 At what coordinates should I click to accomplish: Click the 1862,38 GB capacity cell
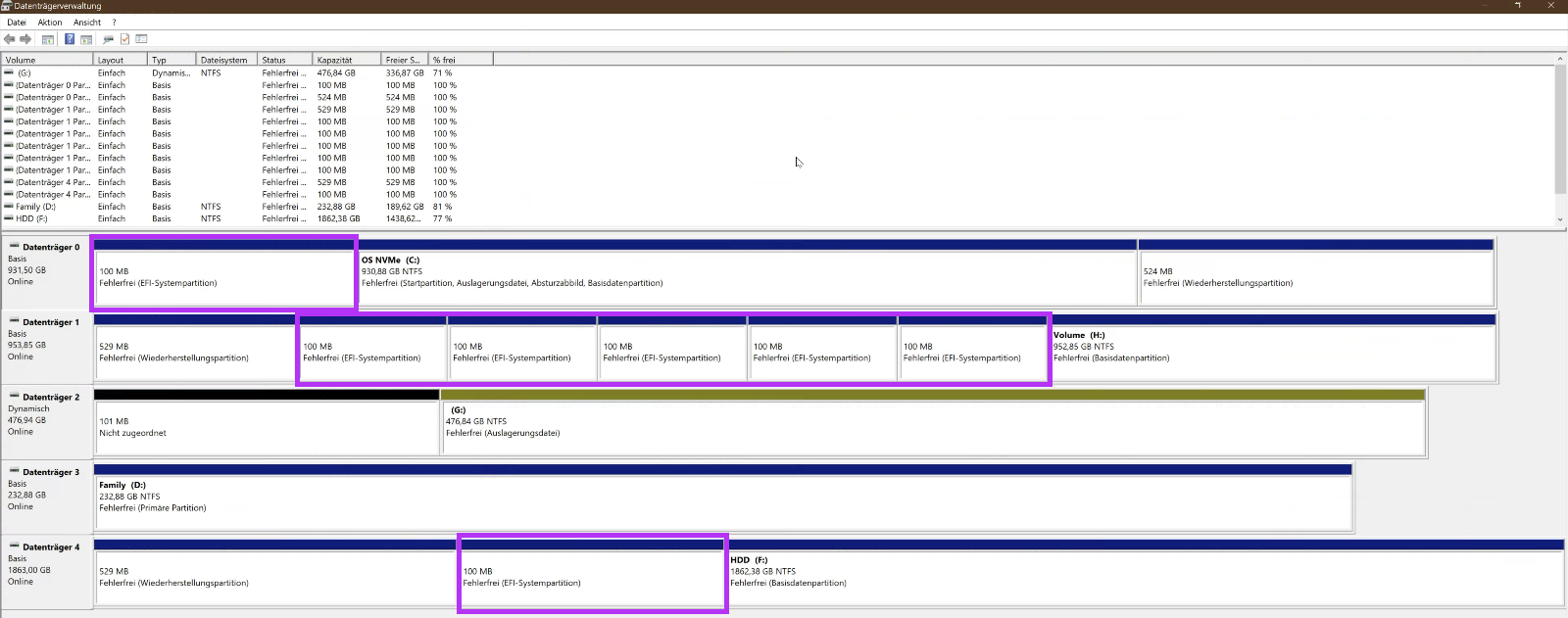(338, 218)
